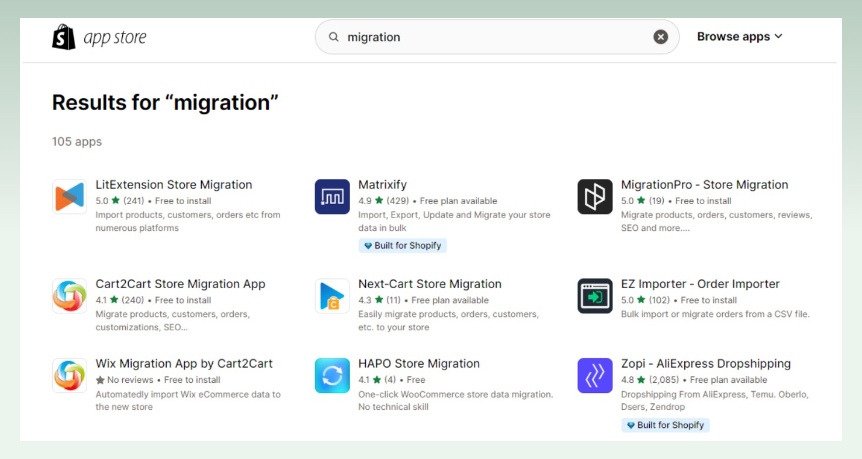Click the 105 apps result count

(77, 142)
